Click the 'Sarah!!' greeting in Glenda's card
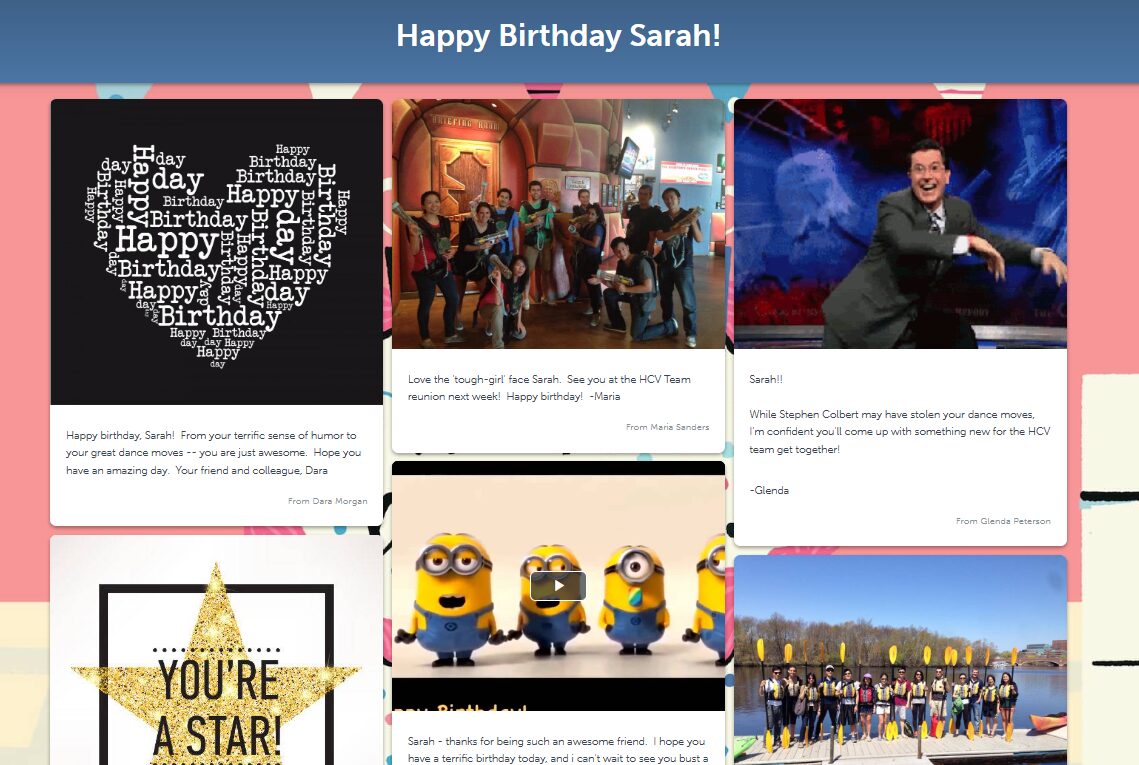1139x765 pixels. click(766, 379)
